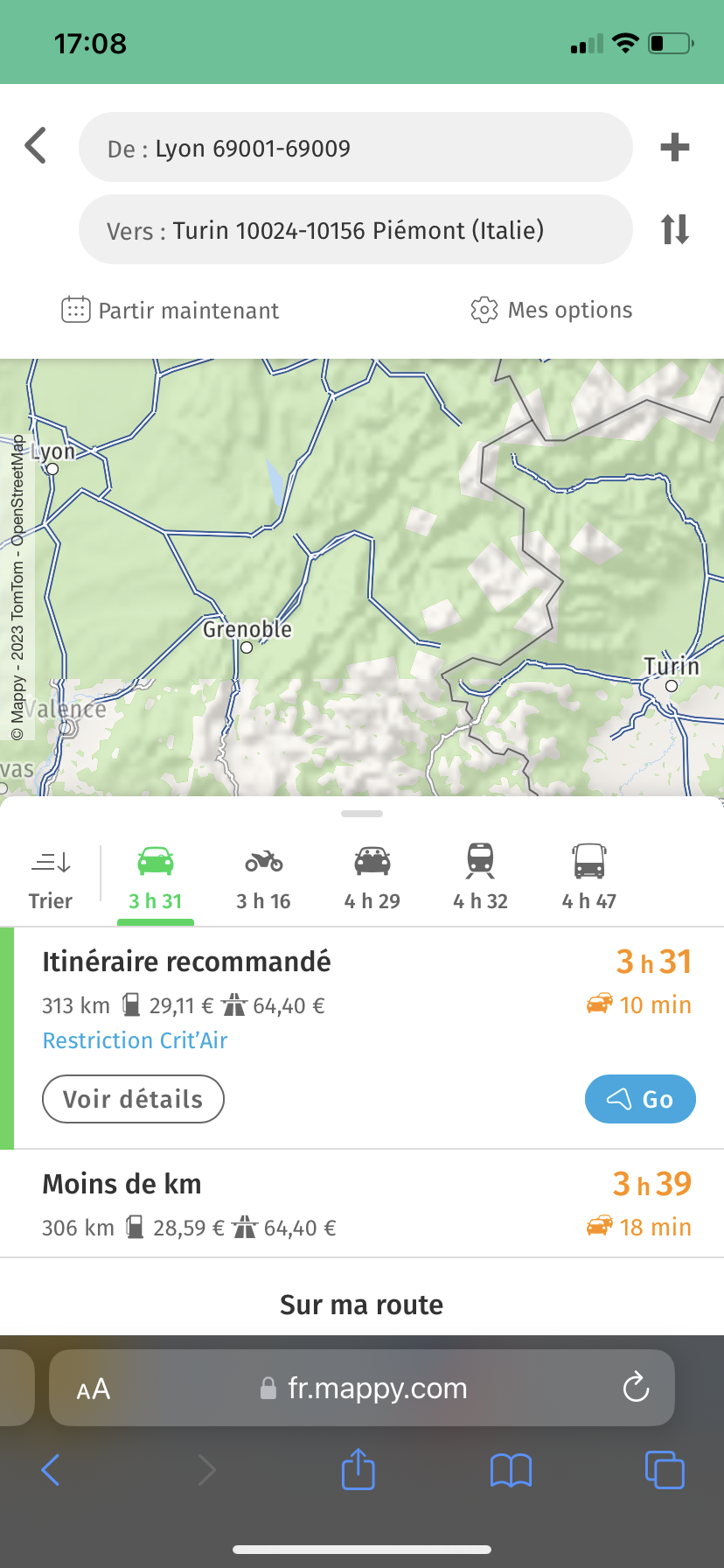Reload the page in Safari address bar

click(636, 1388)
